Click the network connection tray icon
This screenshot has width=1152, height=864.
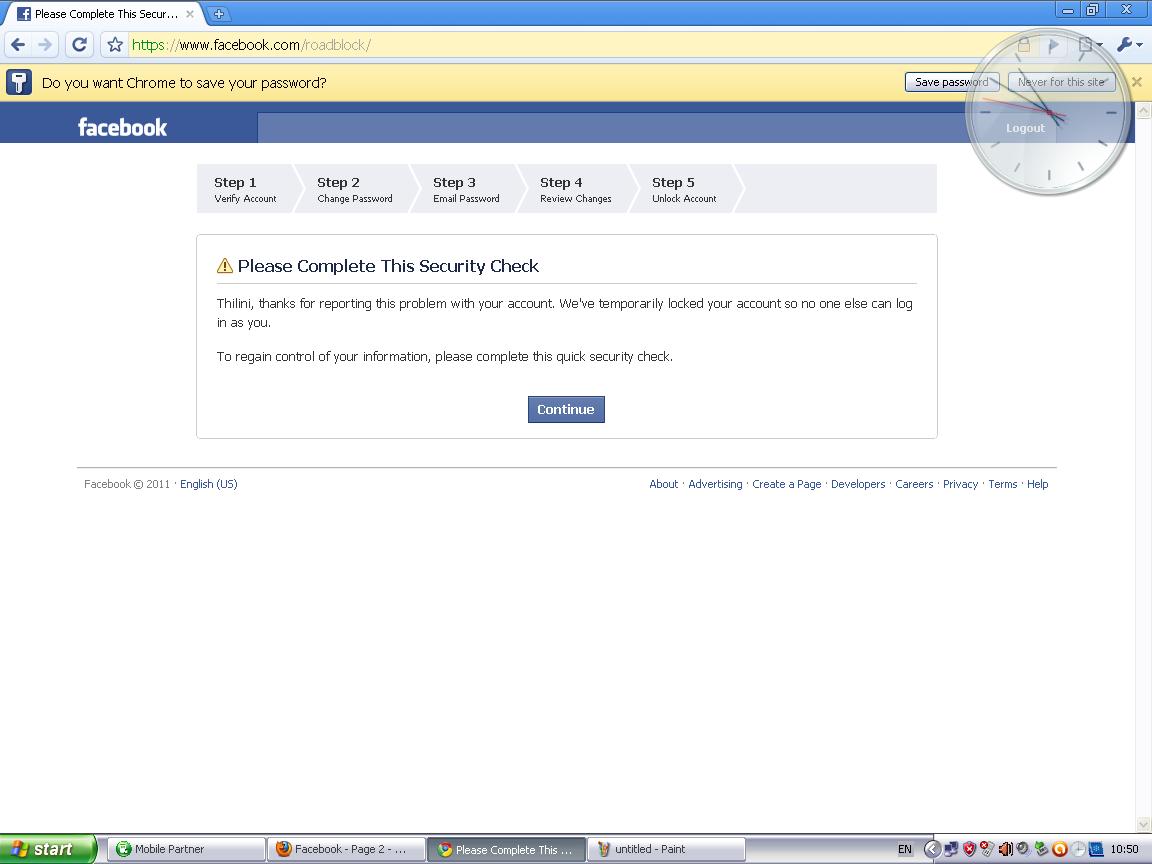tap(951, 849)
